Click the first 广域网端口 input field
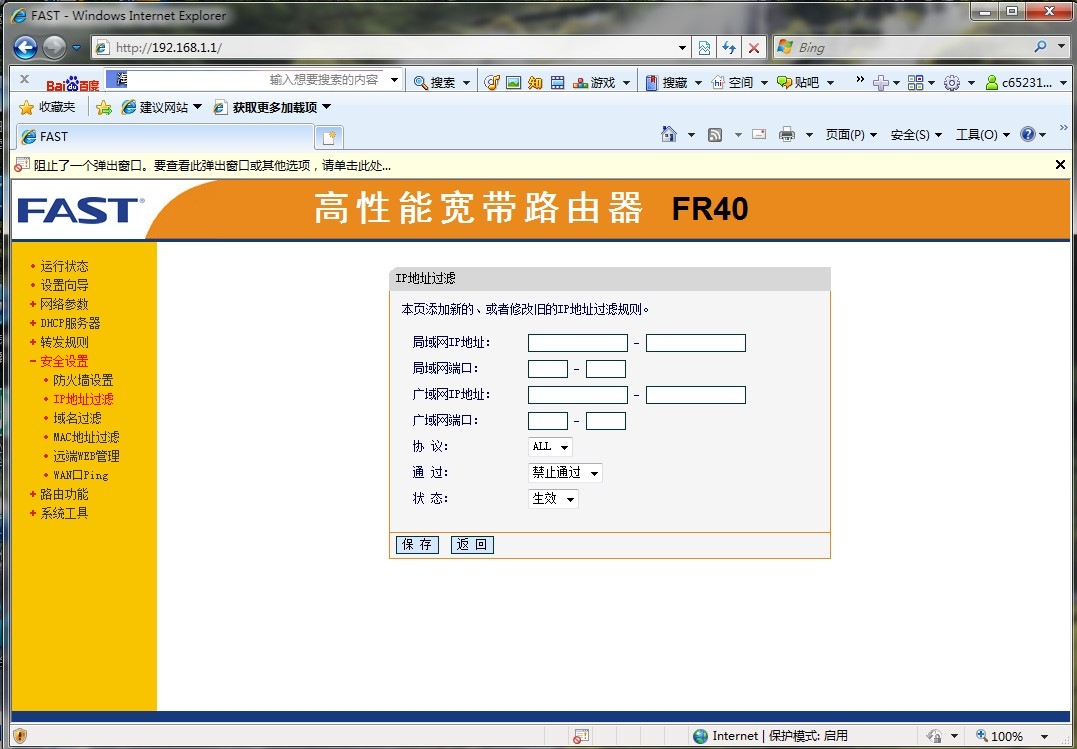 click(x=547, y=421)
